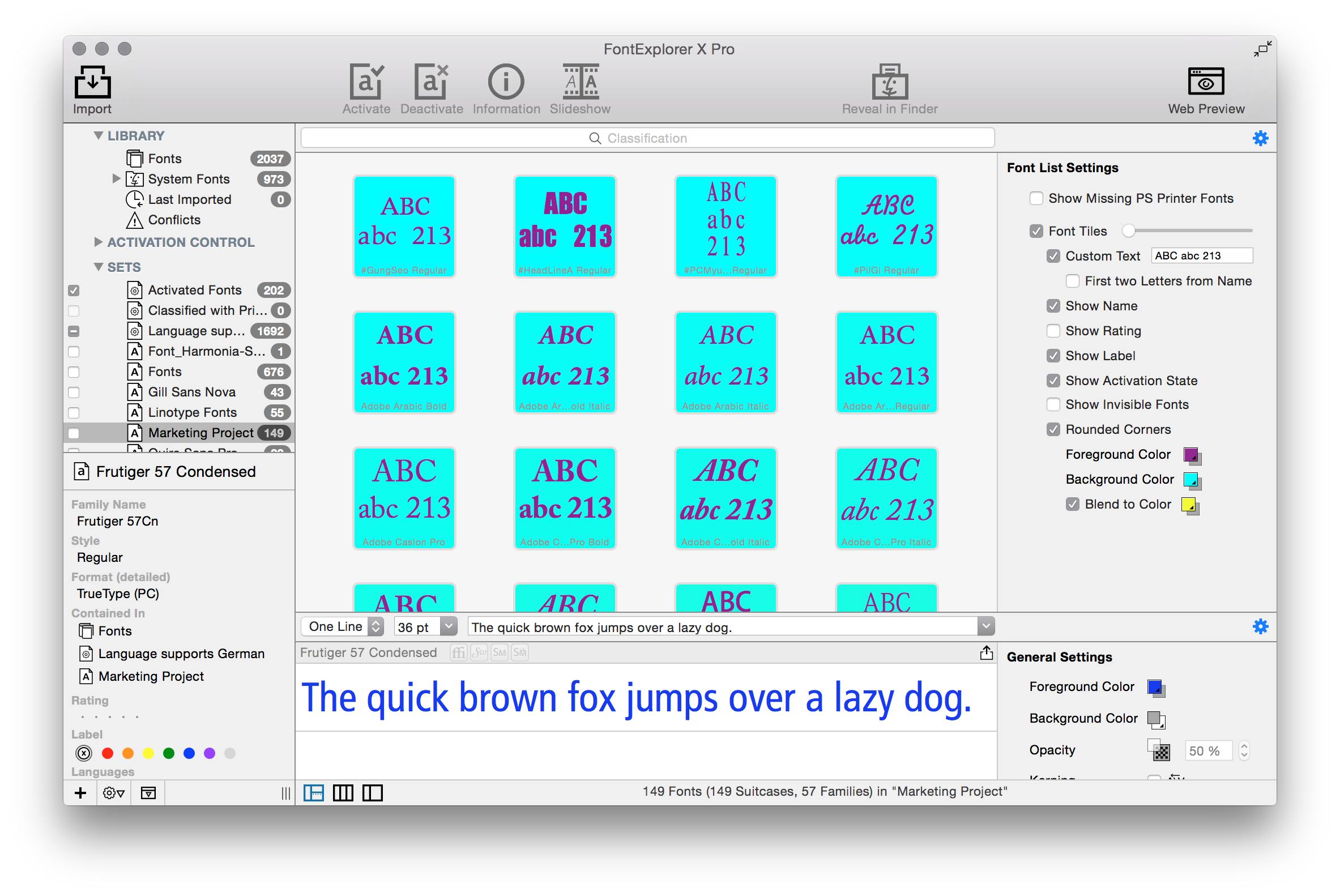Click the Deactivate font icon
Viewport: 1340px width, 896px height.
(x=432, y=82)
